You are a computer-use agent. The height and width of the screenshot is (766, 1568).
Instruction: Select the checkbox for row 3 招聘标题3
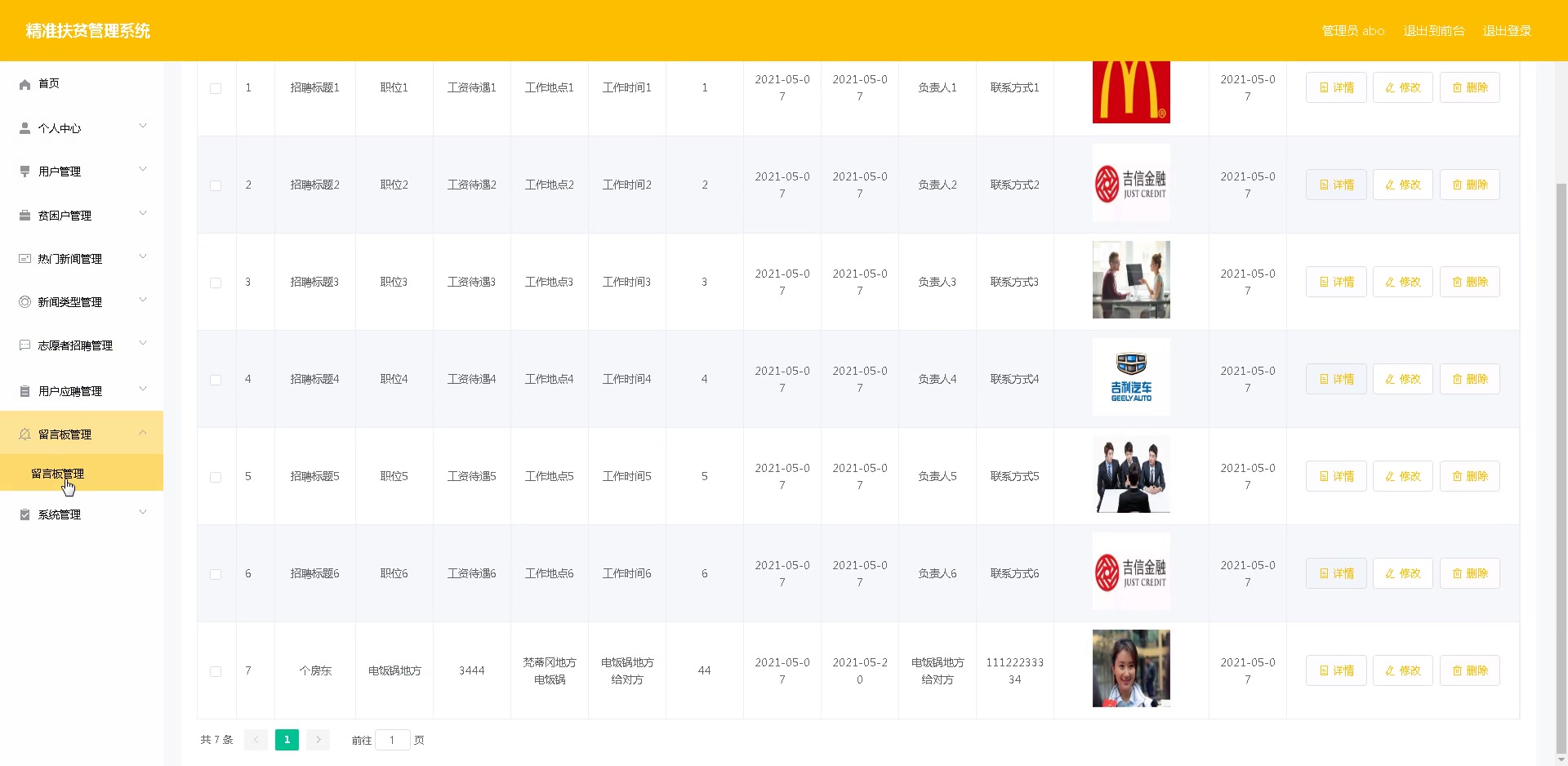click(216, 283)
